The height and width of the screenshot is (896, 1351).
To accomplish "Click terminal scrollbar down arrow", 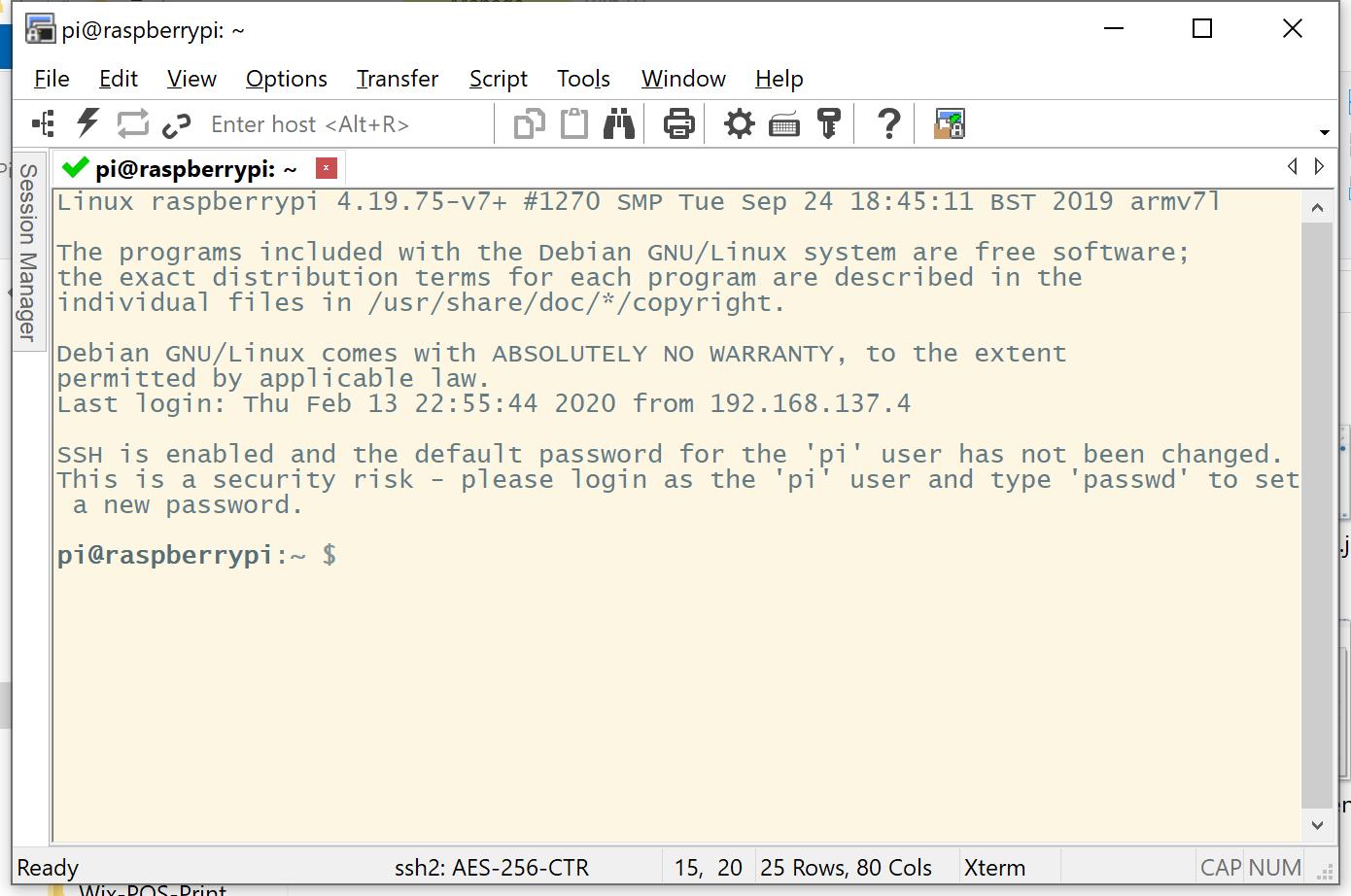I will tap(1317, 825).
